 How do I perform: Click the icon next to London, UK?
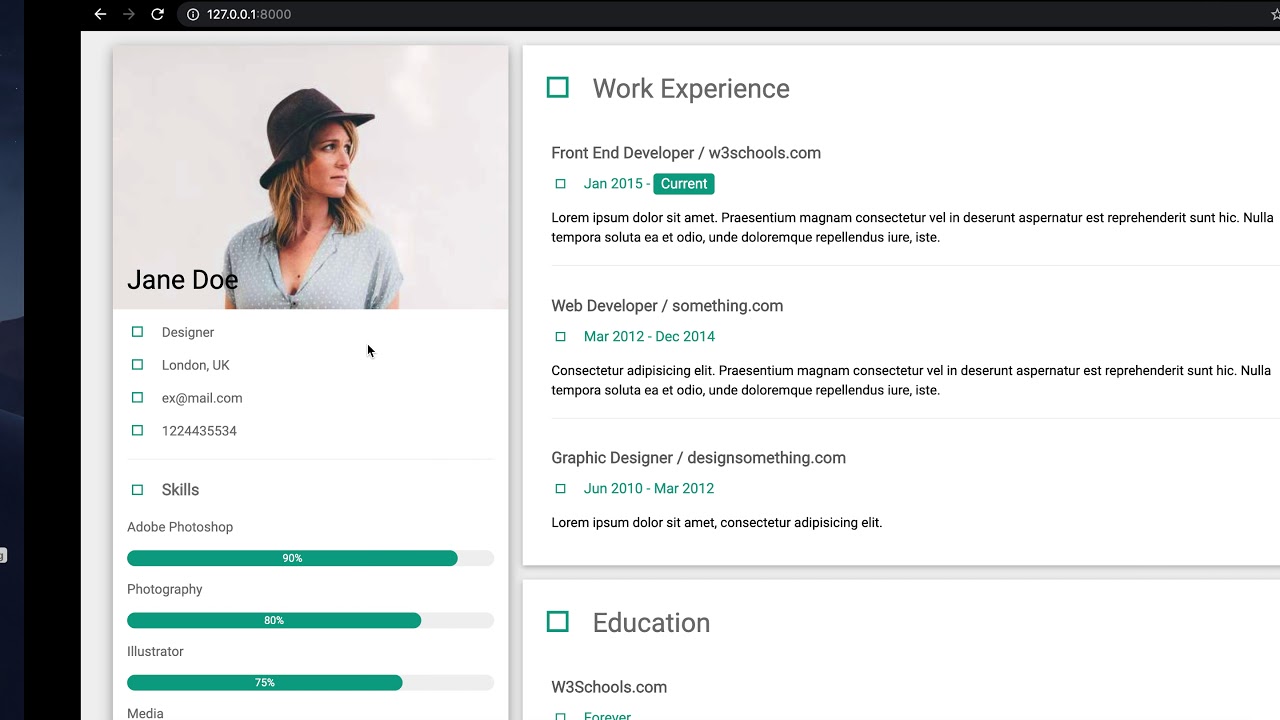pos(138,365)
